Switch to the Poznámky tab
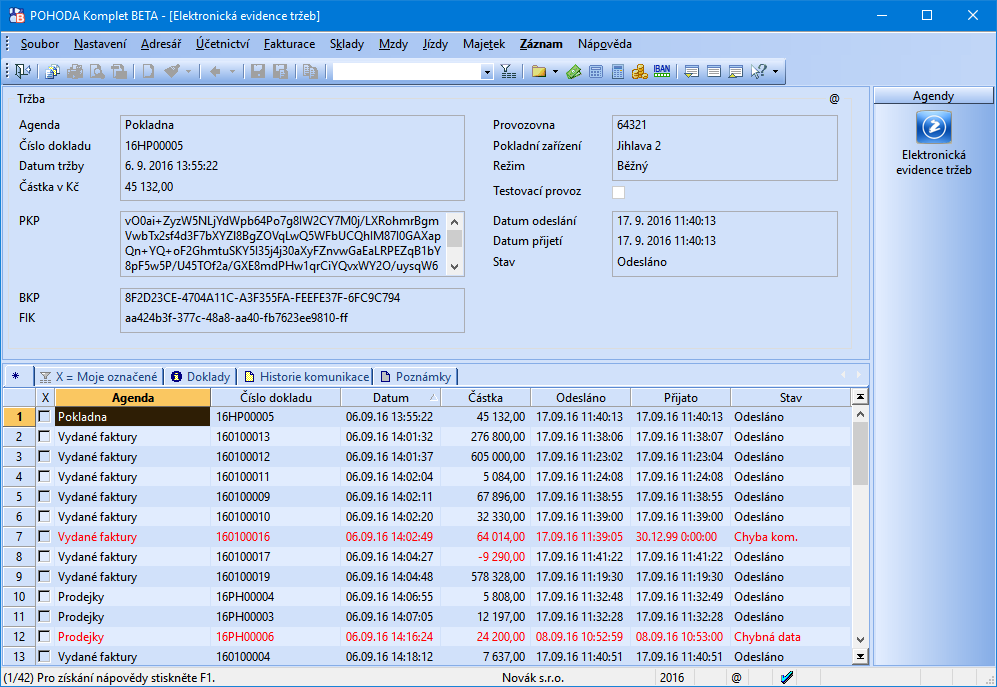This screenshot has height=687, width=997. click(x=416, y=377)
